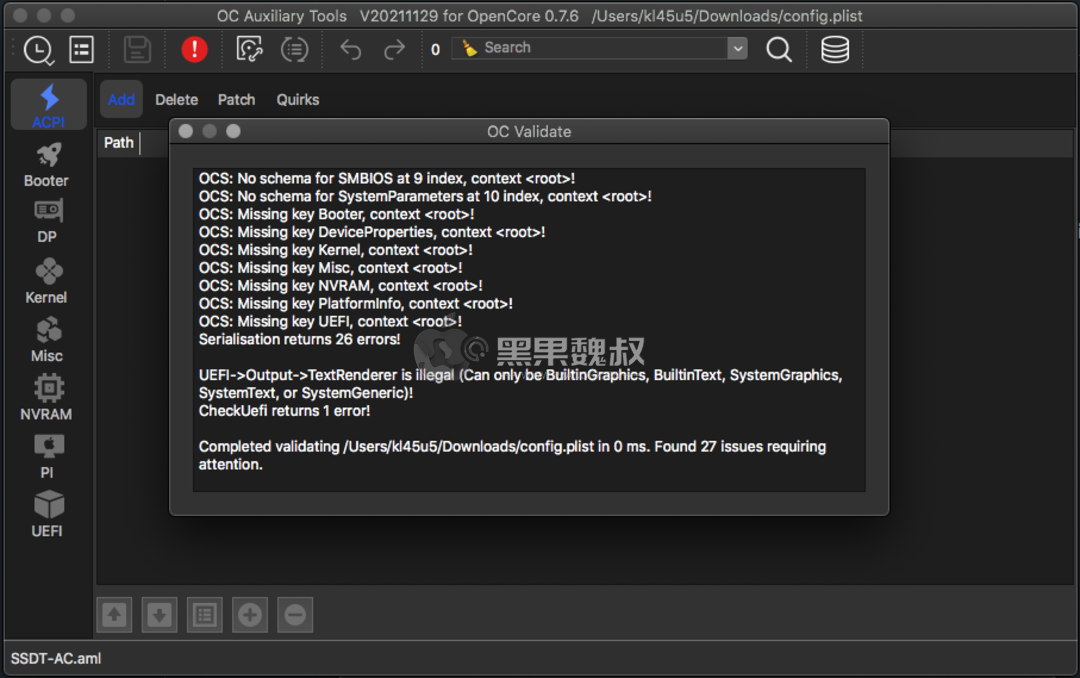
Task: Open the Misc section
Action: (46, 333)
